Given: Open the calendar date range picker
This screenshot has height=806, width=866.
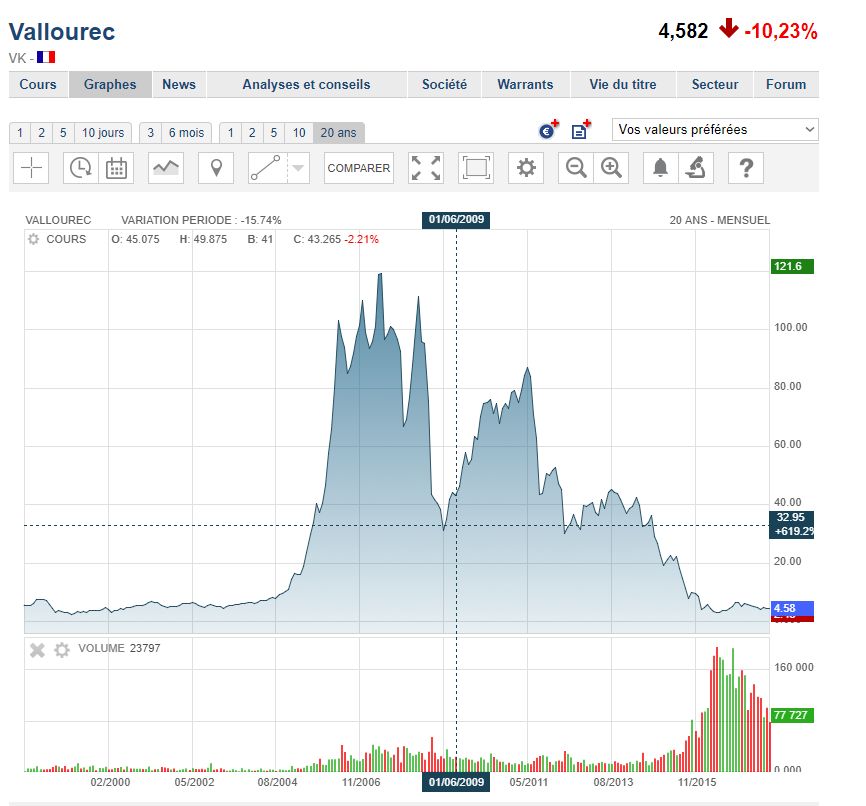Looking at the screenshot, I should (x=116, y=167).
